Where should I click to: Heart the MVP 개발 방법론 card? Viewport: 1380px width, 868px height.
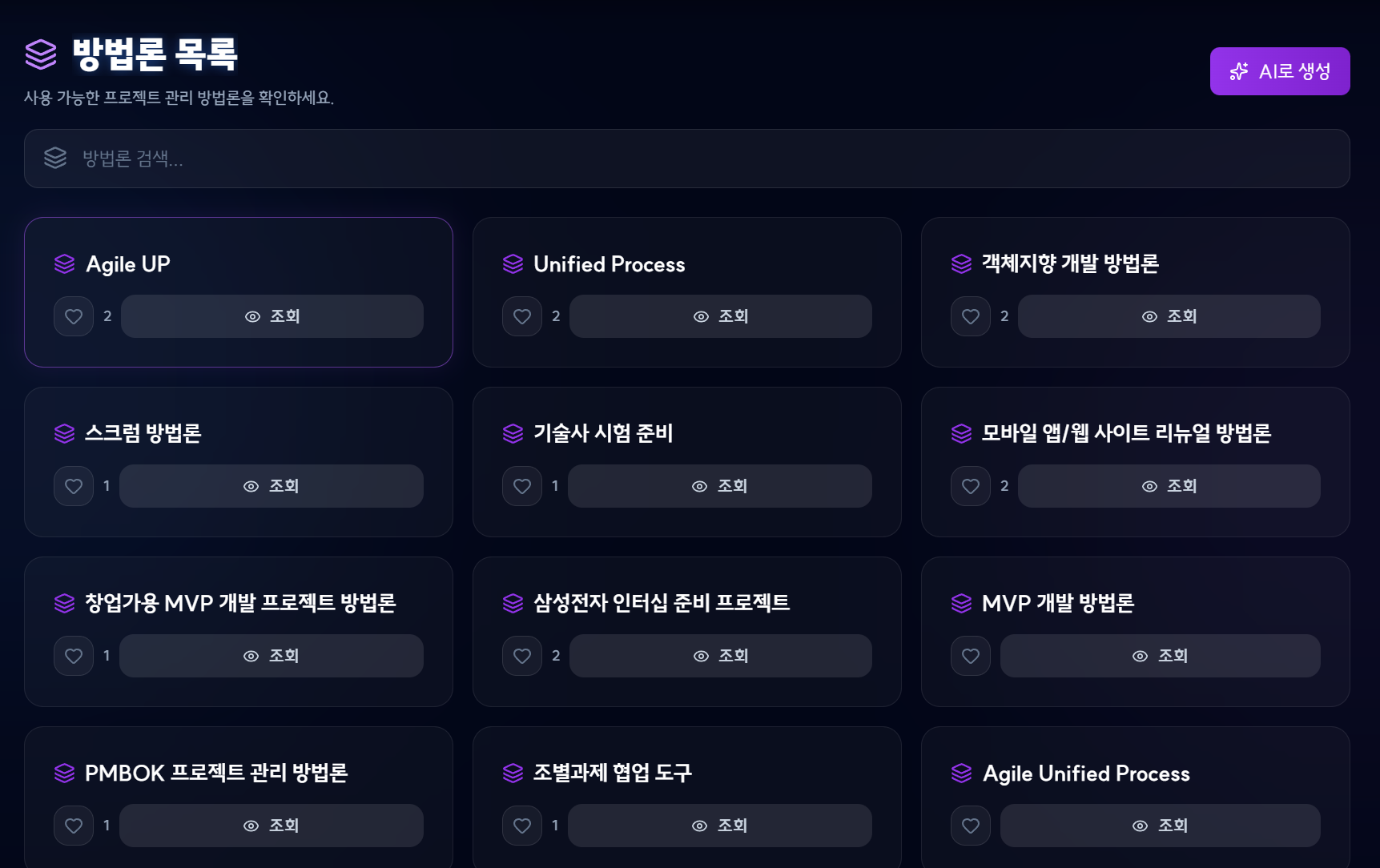pos(971,656)
